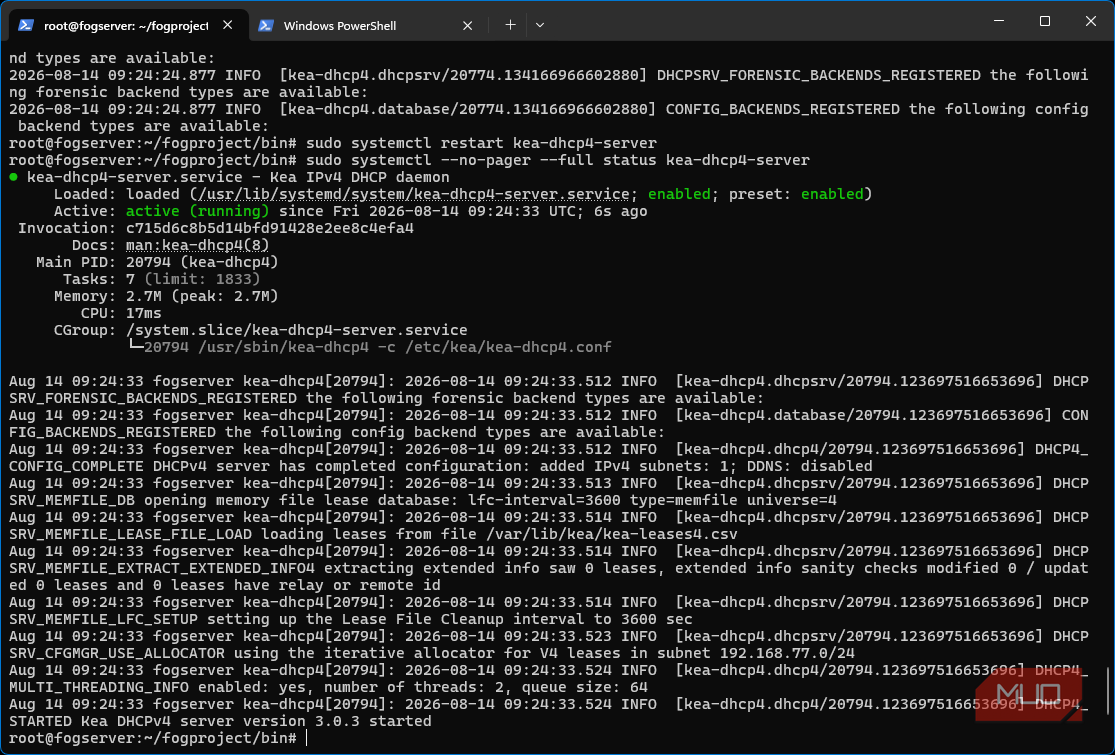
Task: Click the 'Memory: 2.7M (peak: 2.7M)' line
Action: [166, 296]
